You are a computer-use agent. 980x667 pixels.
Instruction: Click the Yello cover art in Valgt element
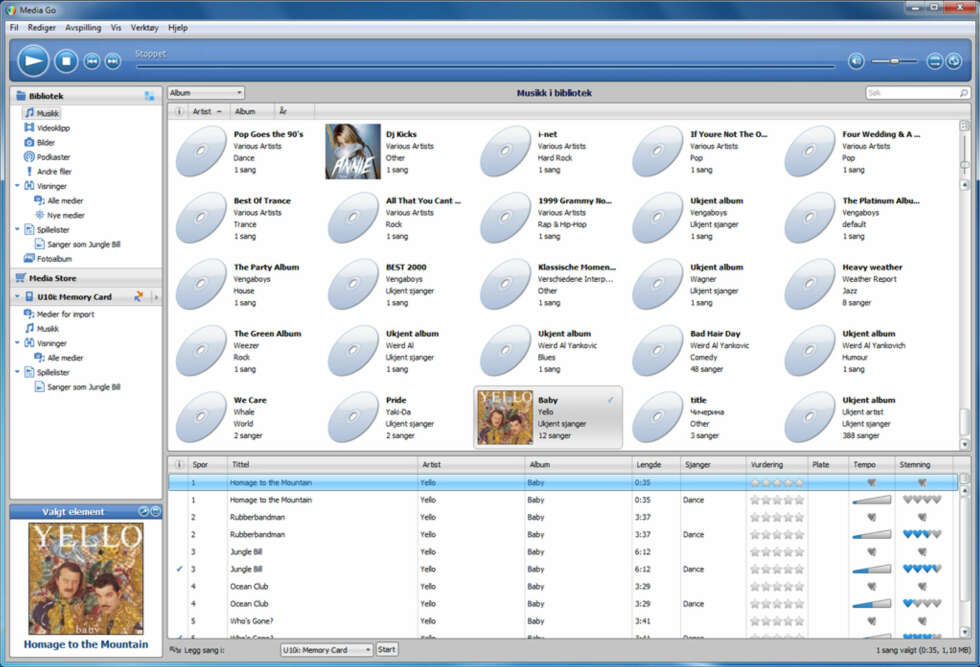point(86,579)
